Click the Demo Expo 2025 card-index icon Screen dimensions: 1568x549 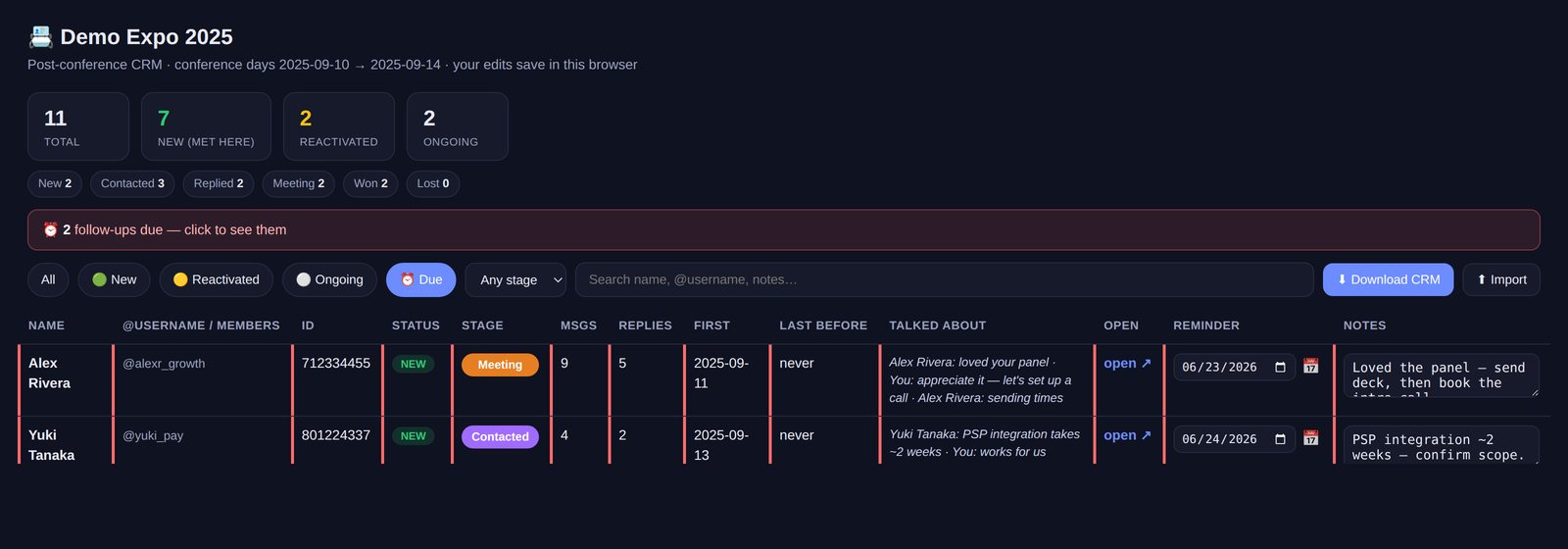click(40, 37)
